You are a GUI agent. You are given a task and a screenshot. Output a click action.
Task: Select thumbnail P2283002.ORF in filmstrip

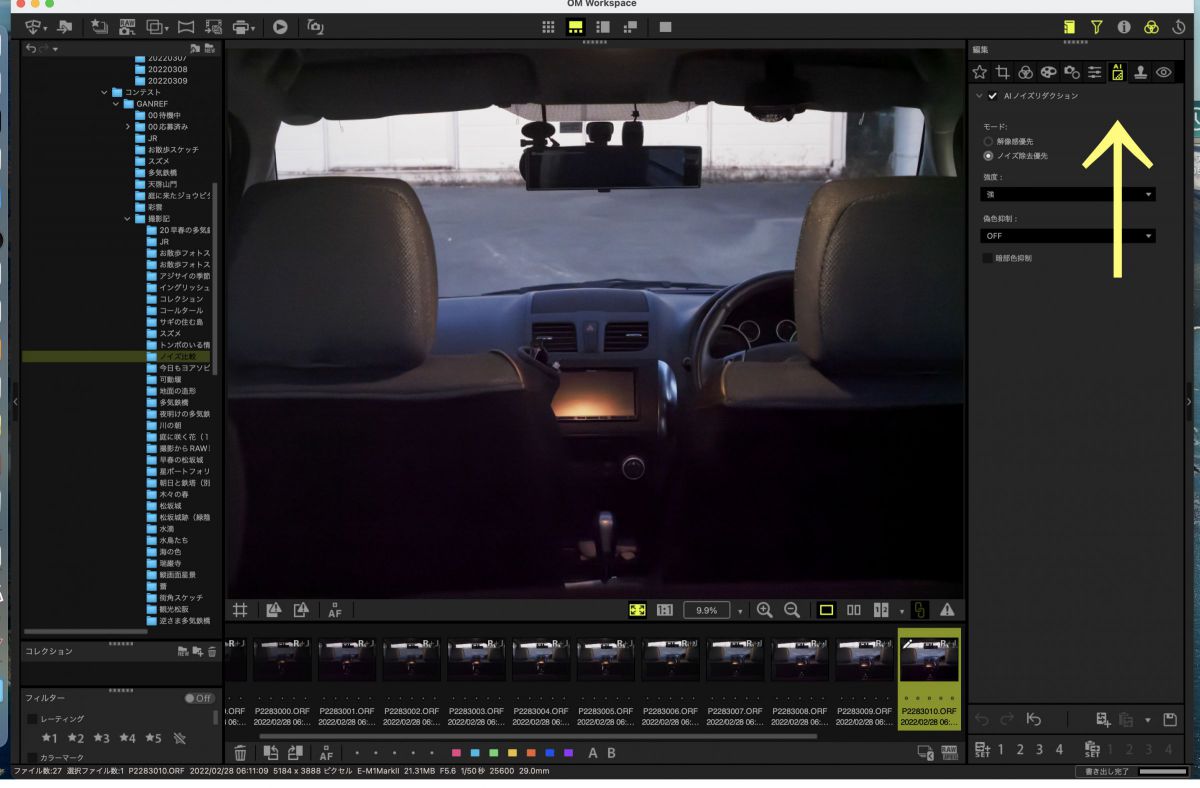click(x=410, y=660)
